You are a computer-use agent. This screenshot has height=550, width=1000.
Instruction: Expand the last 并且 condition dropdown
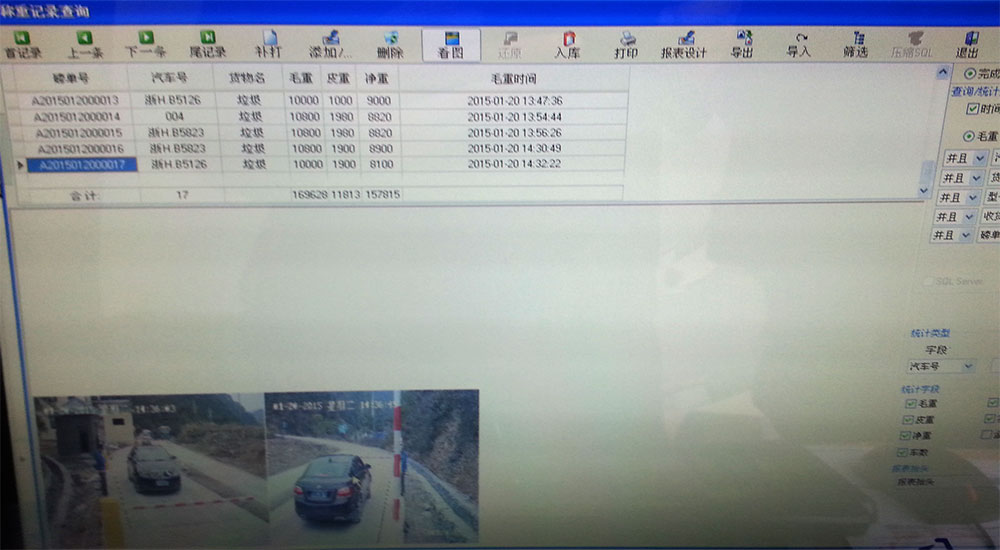click(965, 236)
